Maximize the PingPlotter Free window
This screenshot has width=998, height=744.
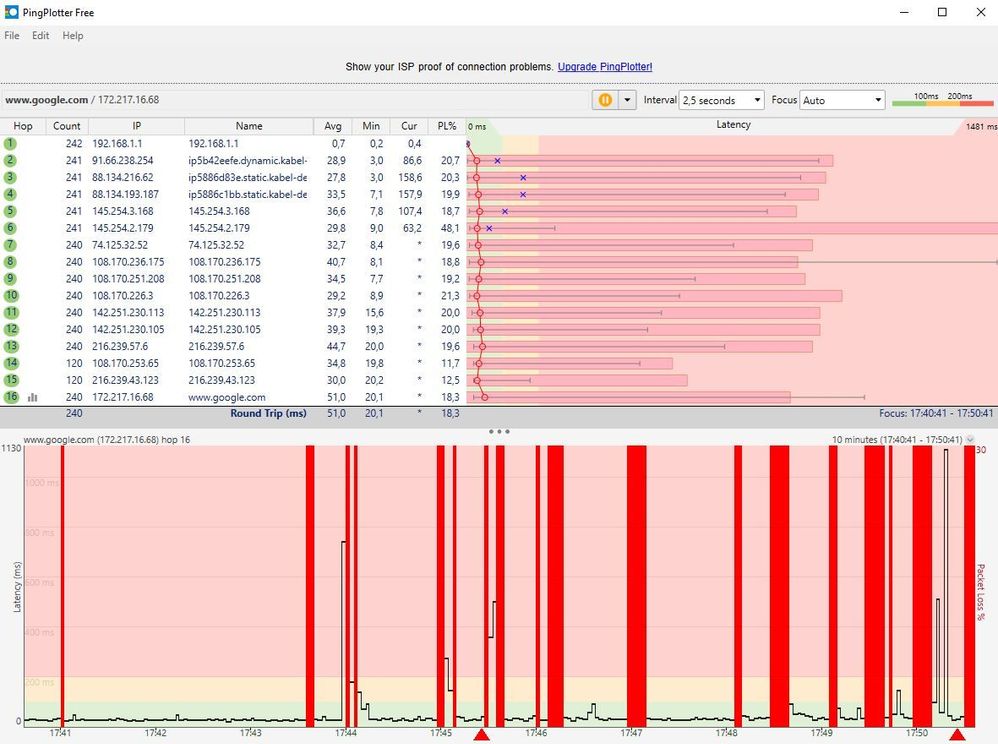pyautogui.click(x=942, y=12)
